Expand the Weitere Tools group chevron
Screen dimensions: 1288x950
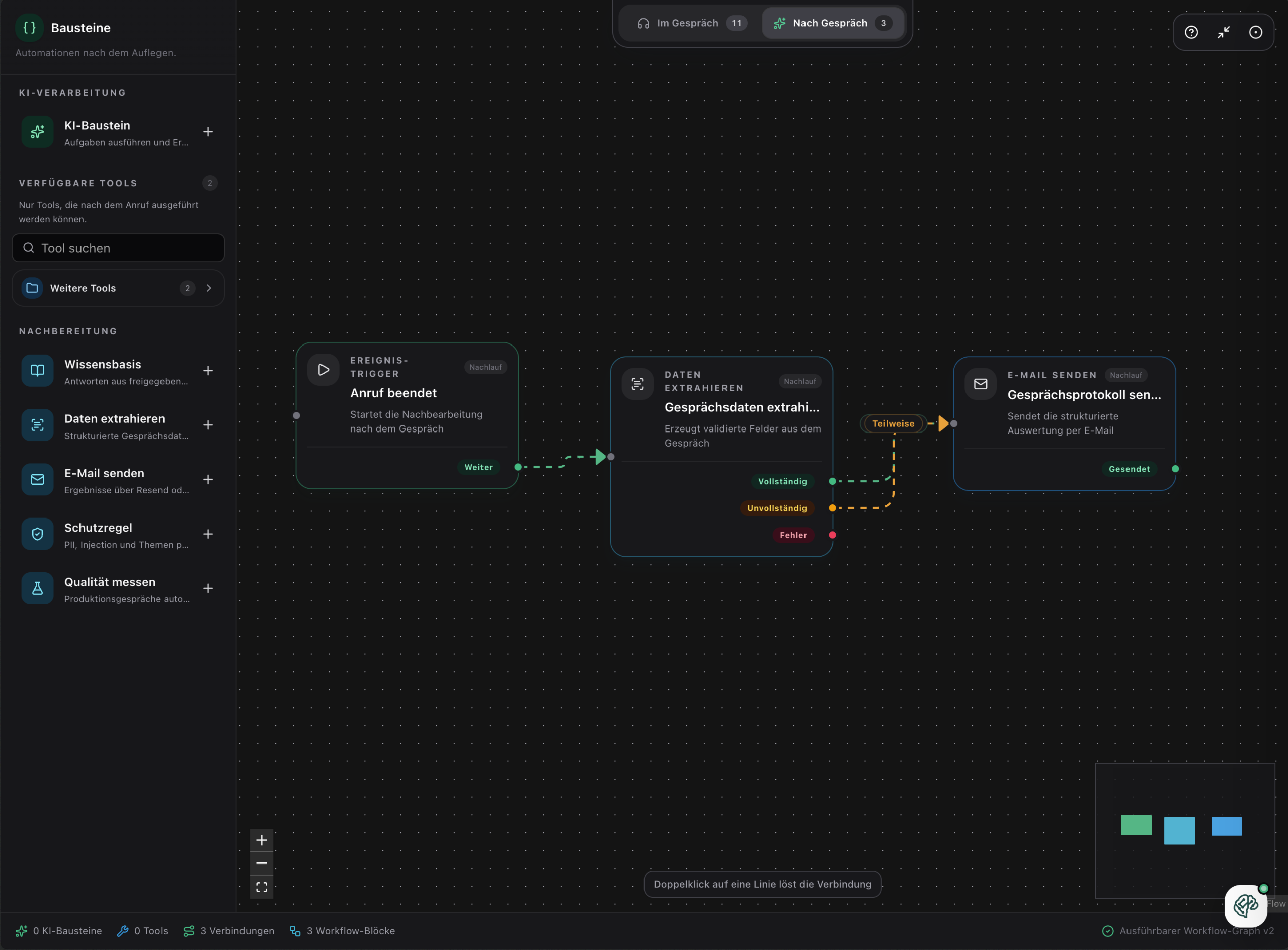coord(209,288)
